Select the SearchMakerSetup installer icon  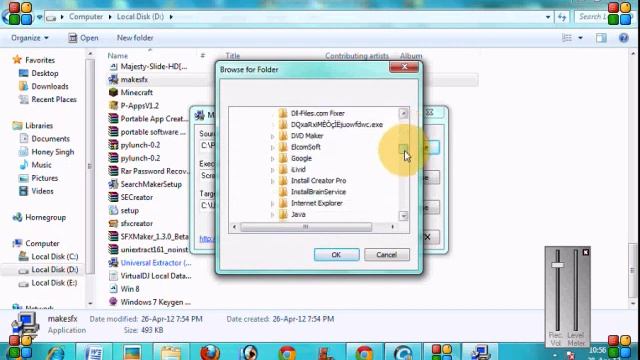[113, 184]
